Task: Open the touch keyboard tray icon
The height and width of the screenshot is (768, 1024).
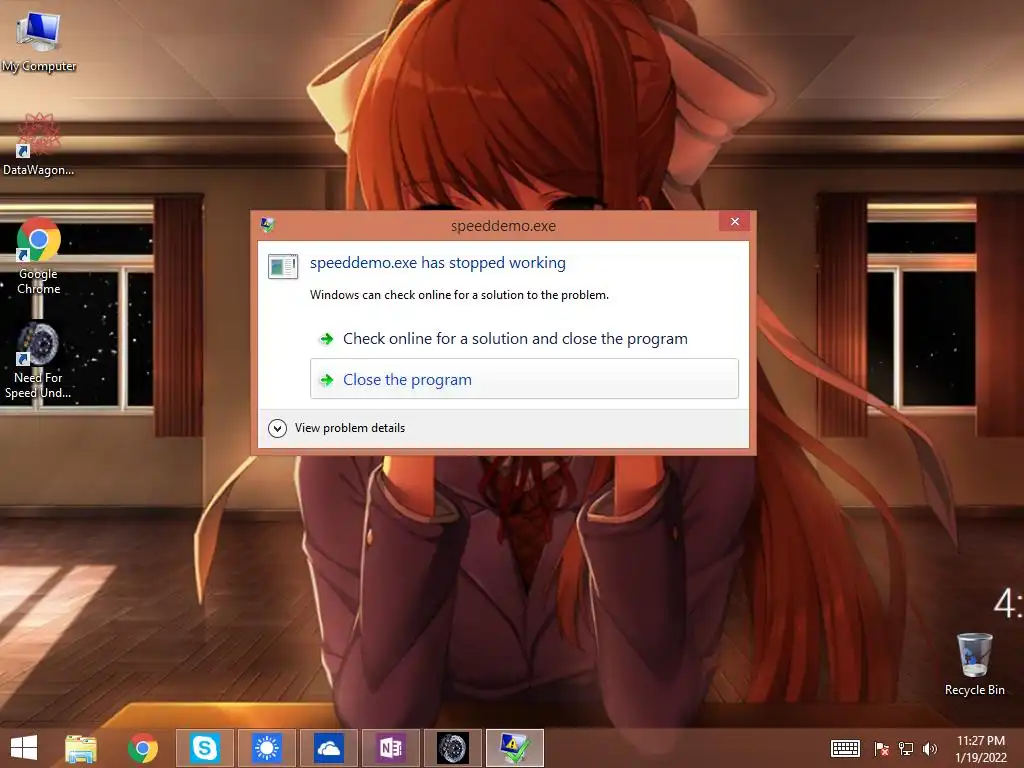Action: tap(845, 748)
